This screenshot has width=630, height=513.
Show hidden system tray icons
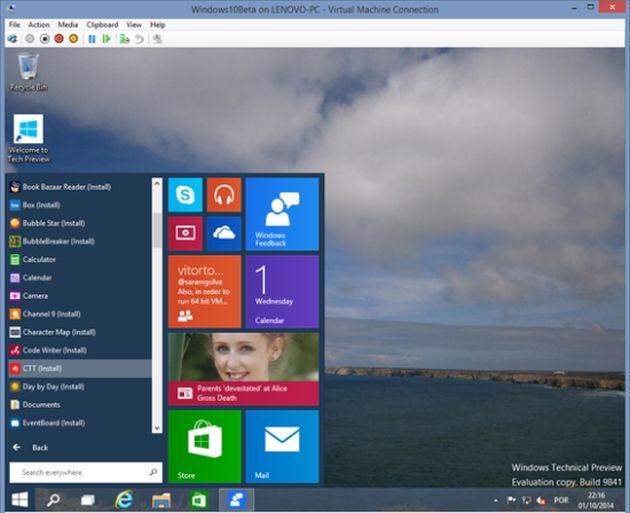click(496, 501)
